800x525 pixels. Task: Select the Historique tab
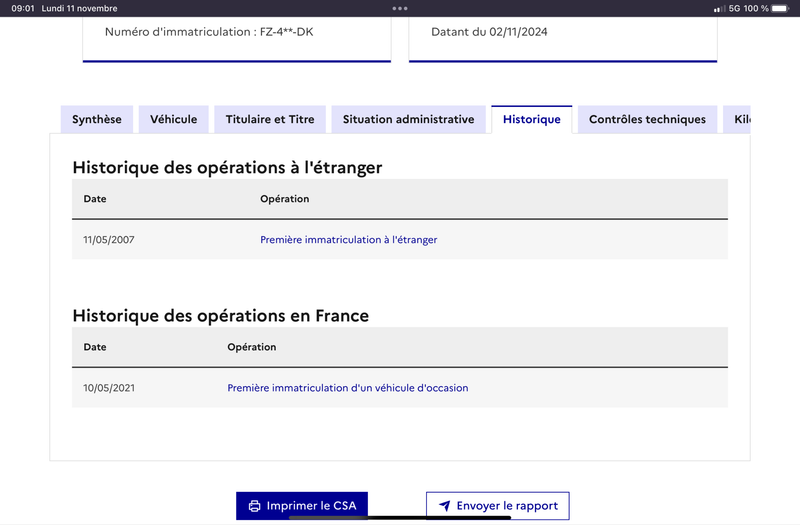532,119
